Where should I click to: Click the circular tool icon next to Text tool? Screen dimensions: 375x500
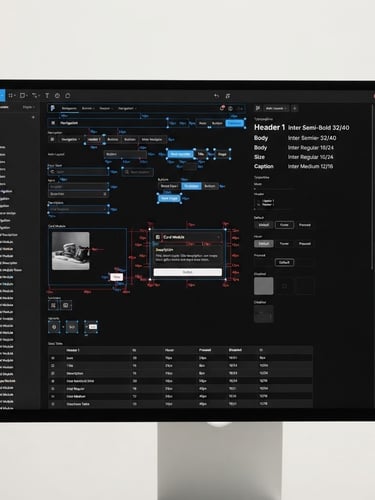[x=57, y=96]
